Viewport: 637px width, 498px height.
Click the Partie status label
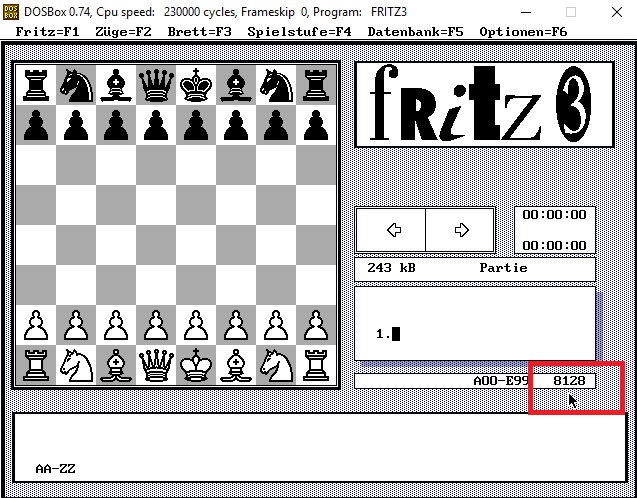point(503,268)
